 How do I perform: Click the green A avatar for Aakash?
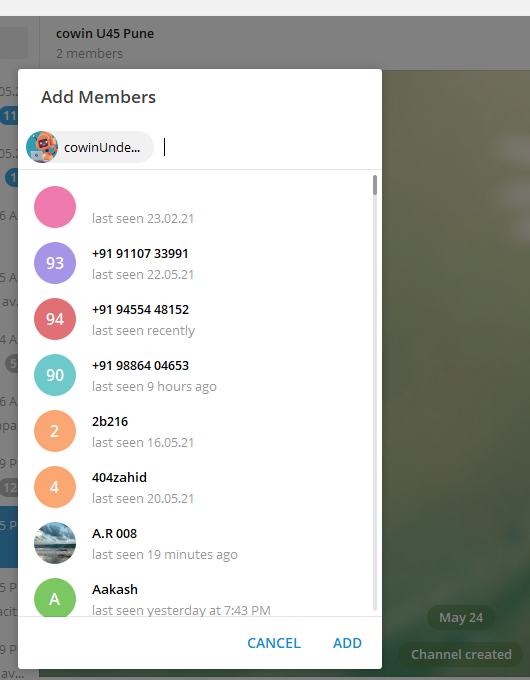click(x=55, y=597)
